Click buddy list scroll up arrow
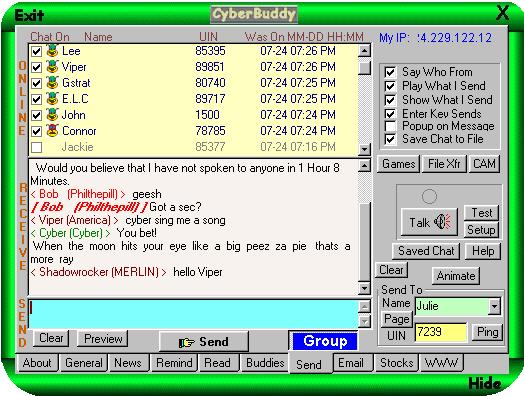Image resolution: width=524 pixels, height=396 pixels. [364, 51]
